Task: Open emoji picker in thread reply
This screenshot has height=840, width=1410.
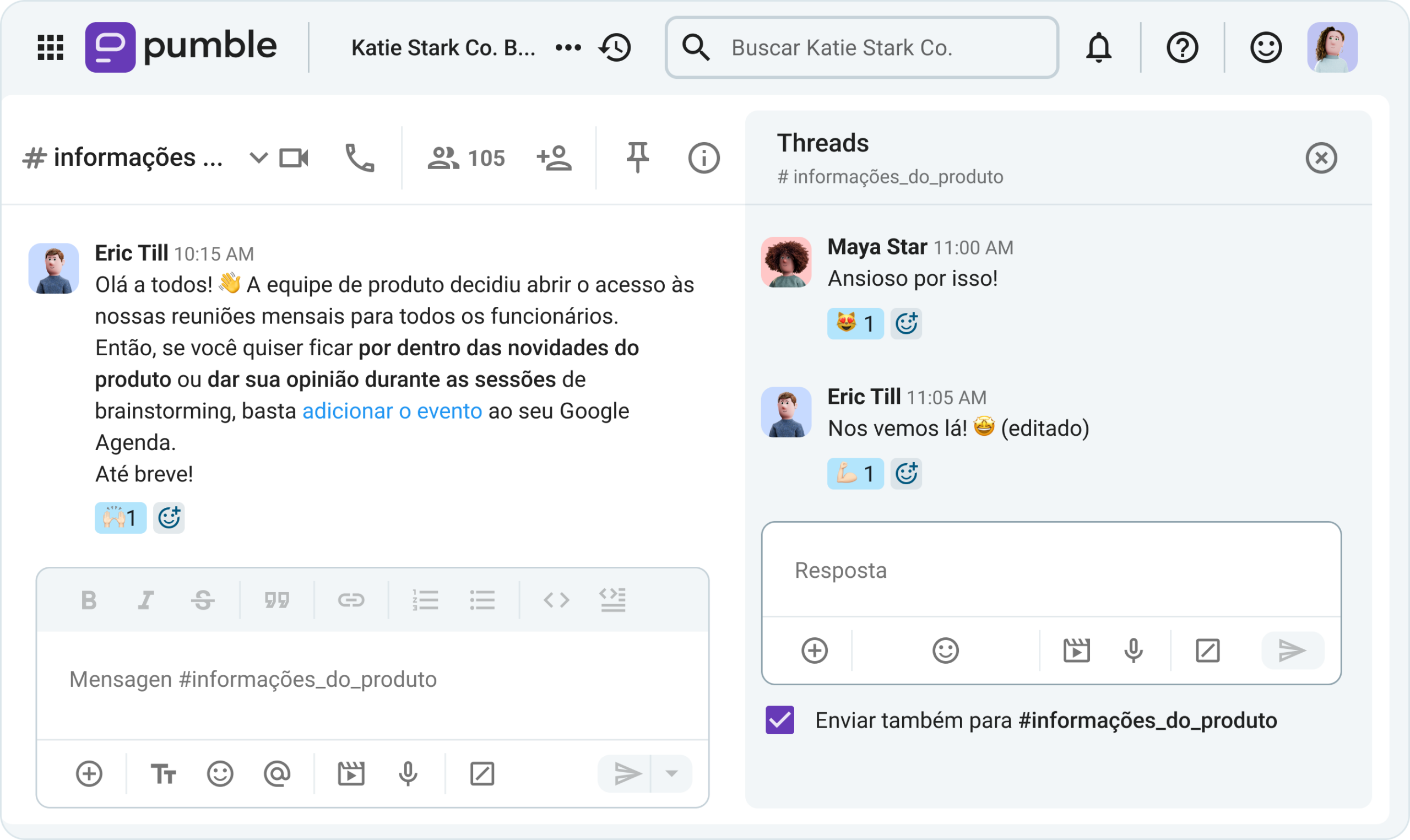Action: (x=946, y=651)
